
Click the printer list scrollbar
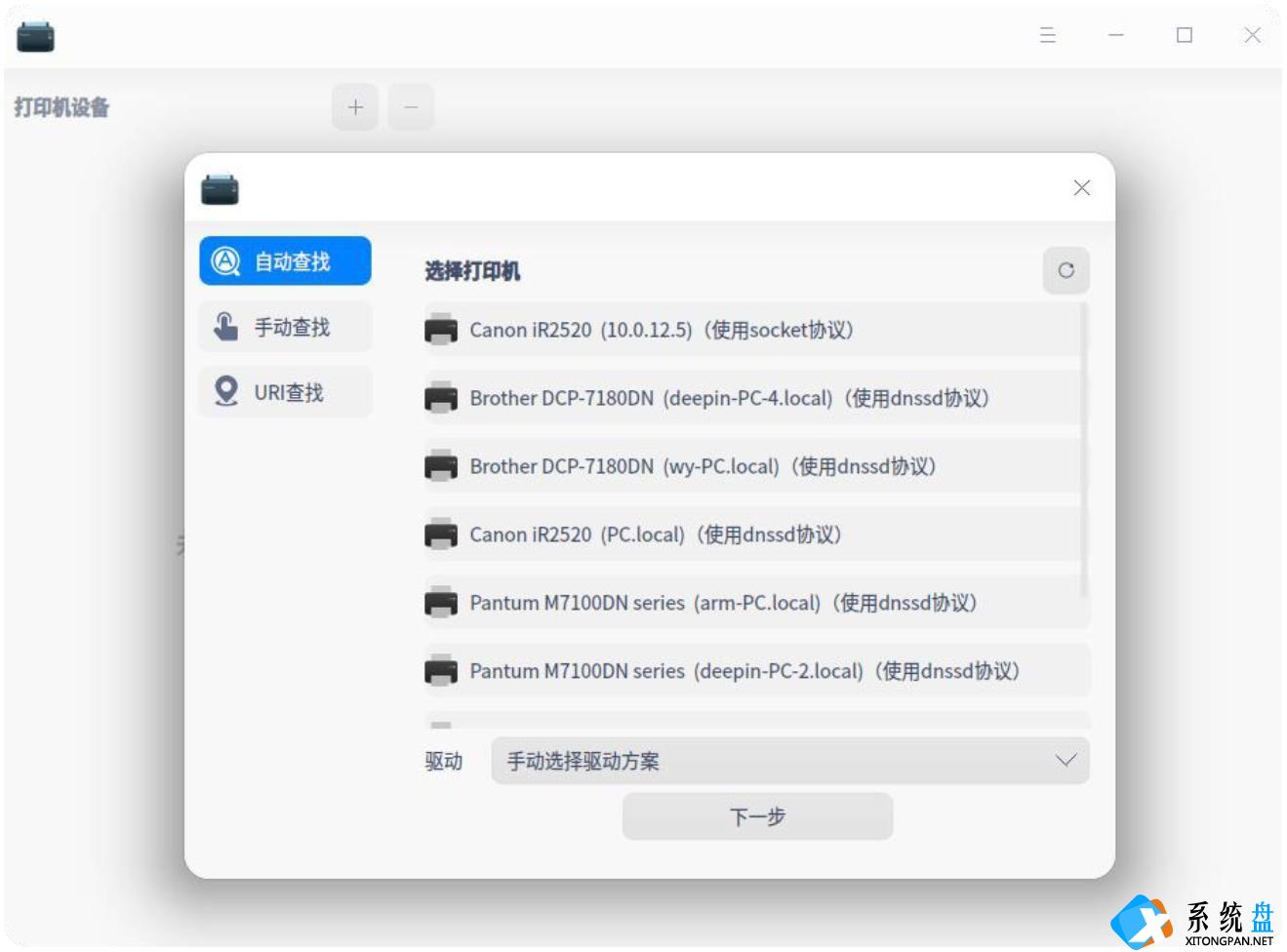pos(1084,450)
